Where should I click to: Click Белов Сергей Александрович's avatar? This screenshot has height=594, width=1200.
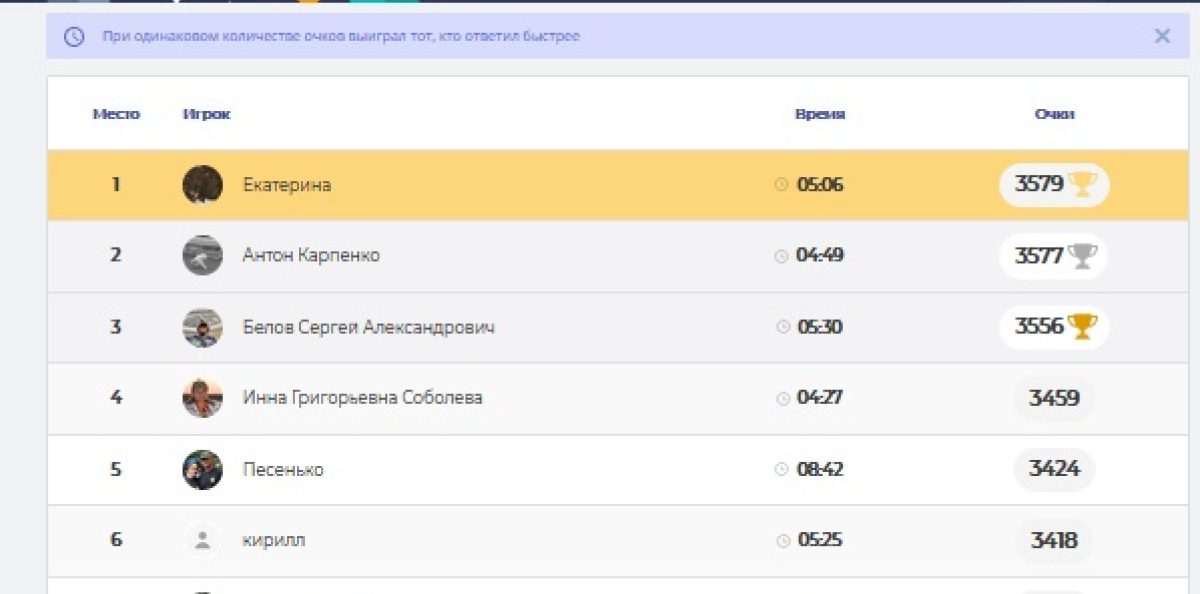203,327
